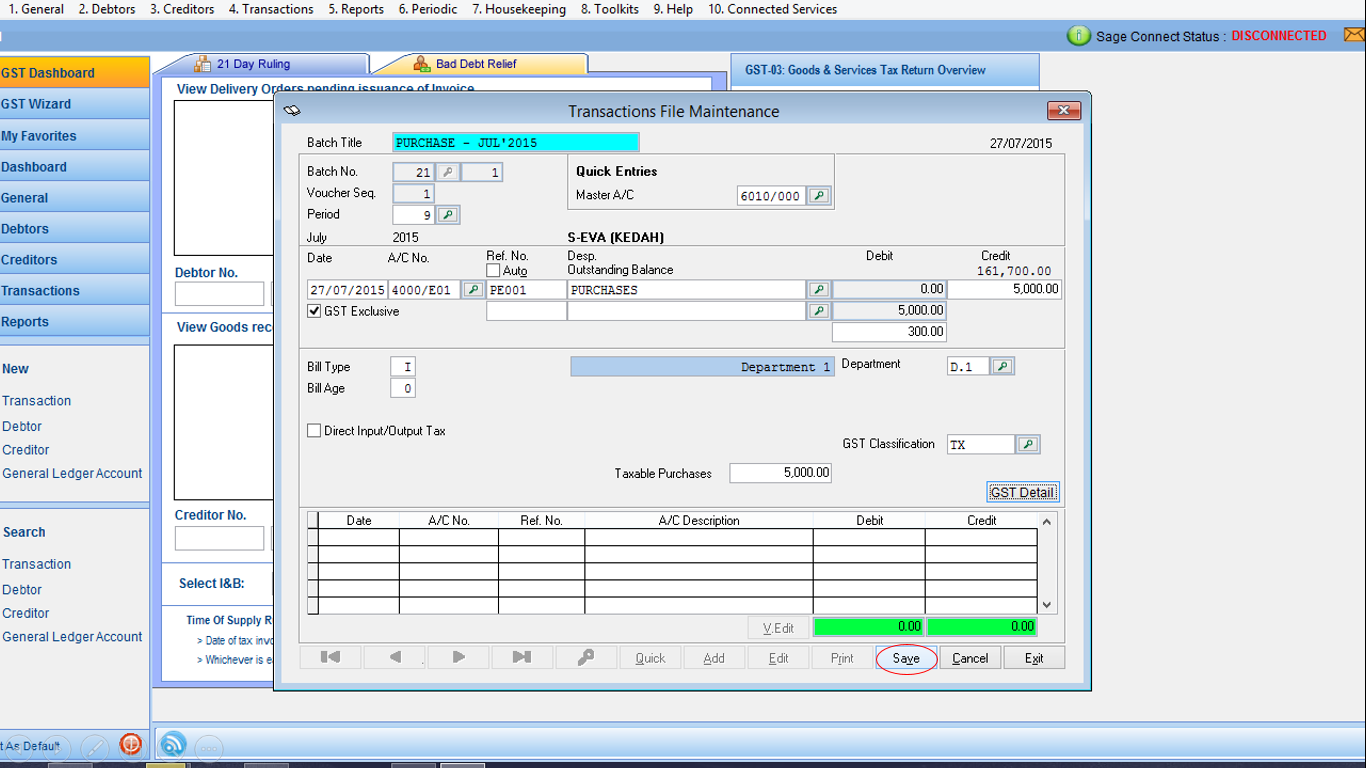The image size is (1366, 768).
Task: Open the description lookup beside PURCHASES
Action: point(819,290)
